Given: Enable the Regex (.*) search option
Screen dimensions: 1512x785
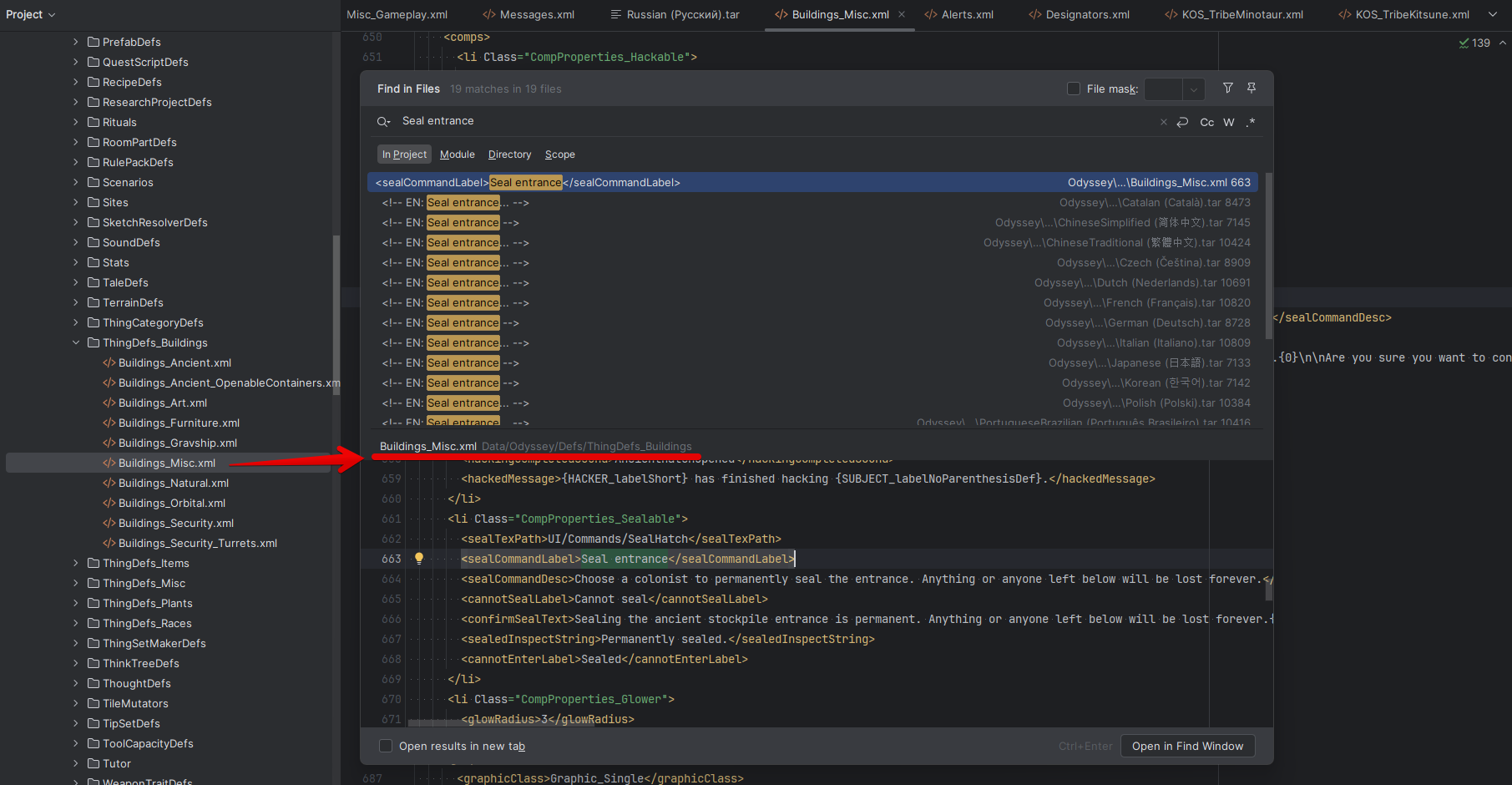Looking at the screenshot, I should pos(1251,123).
